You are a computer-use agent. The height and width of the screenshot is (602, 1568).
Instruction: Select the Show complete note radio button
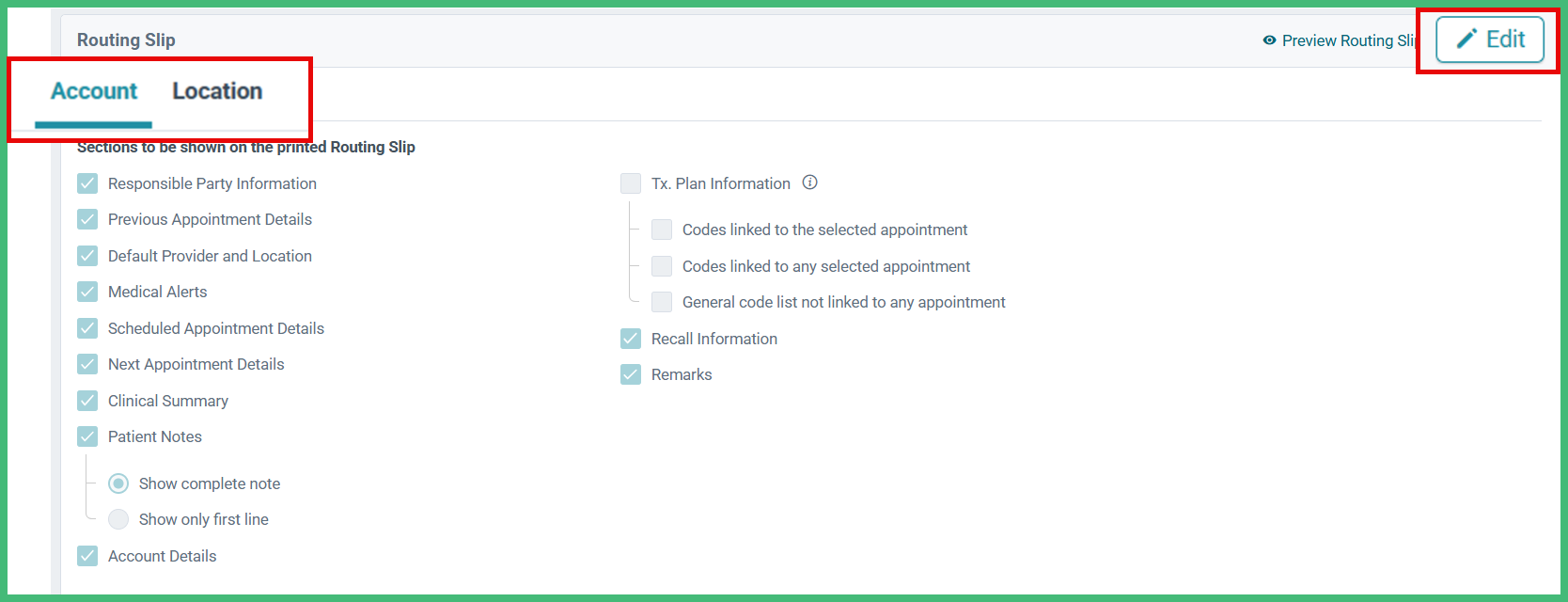118,483
